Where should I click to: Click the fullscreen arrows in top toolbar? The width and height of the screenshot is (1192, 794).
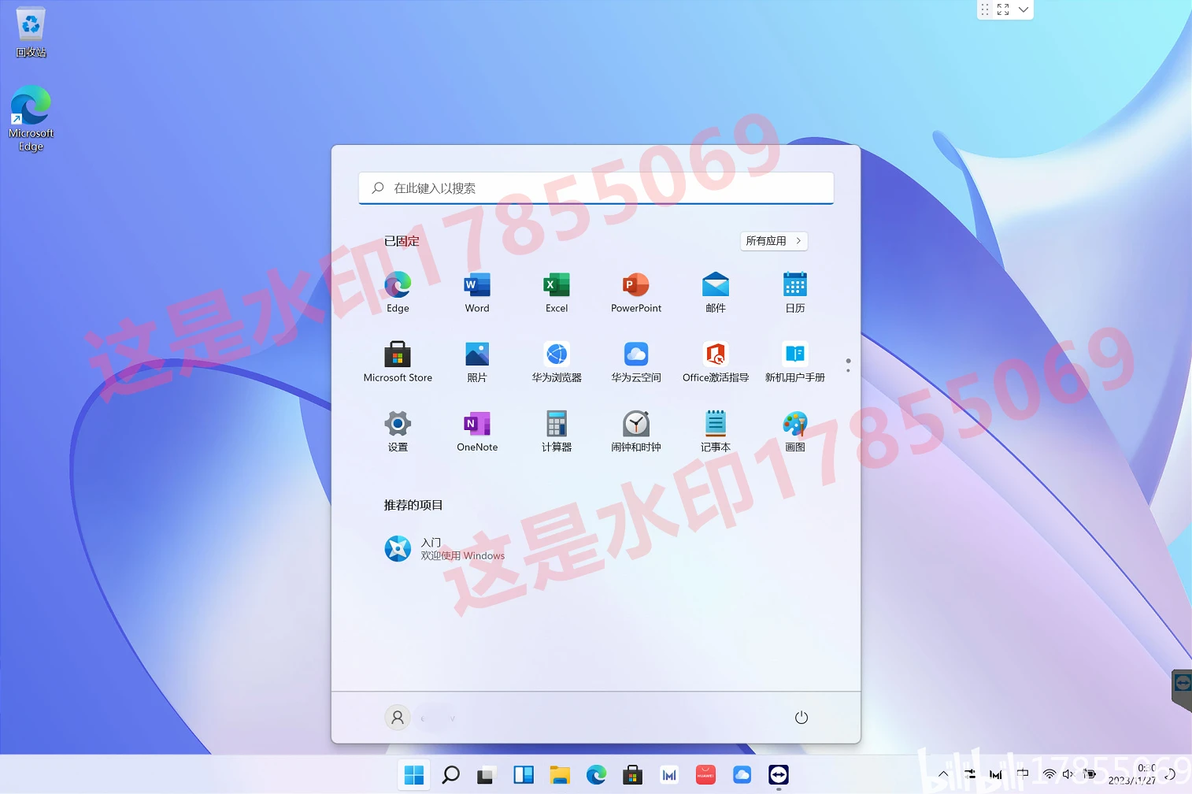(x=1003, y=10)
